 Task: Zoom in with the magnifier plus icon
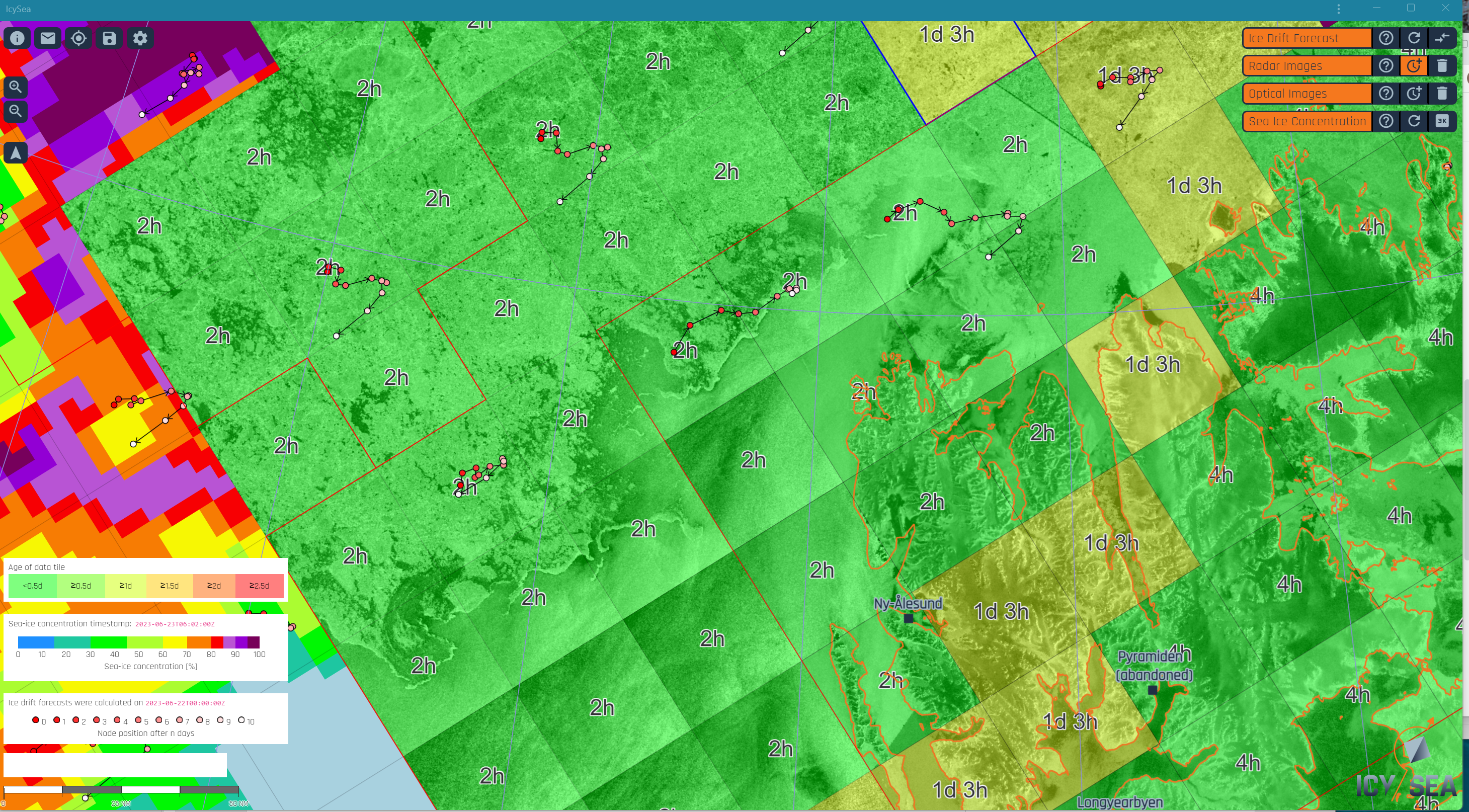click(16, 87)
